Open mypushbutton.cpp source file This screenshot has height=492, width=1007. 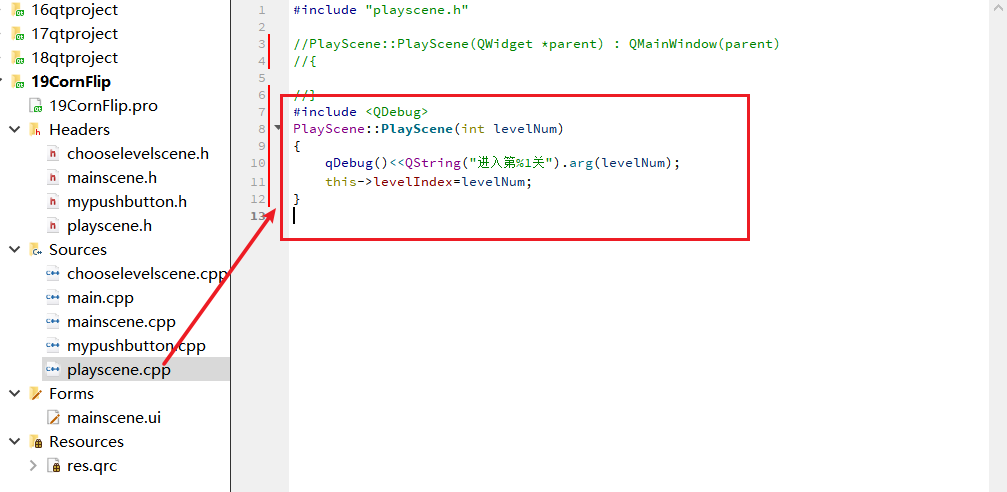[x=136, y=346]
